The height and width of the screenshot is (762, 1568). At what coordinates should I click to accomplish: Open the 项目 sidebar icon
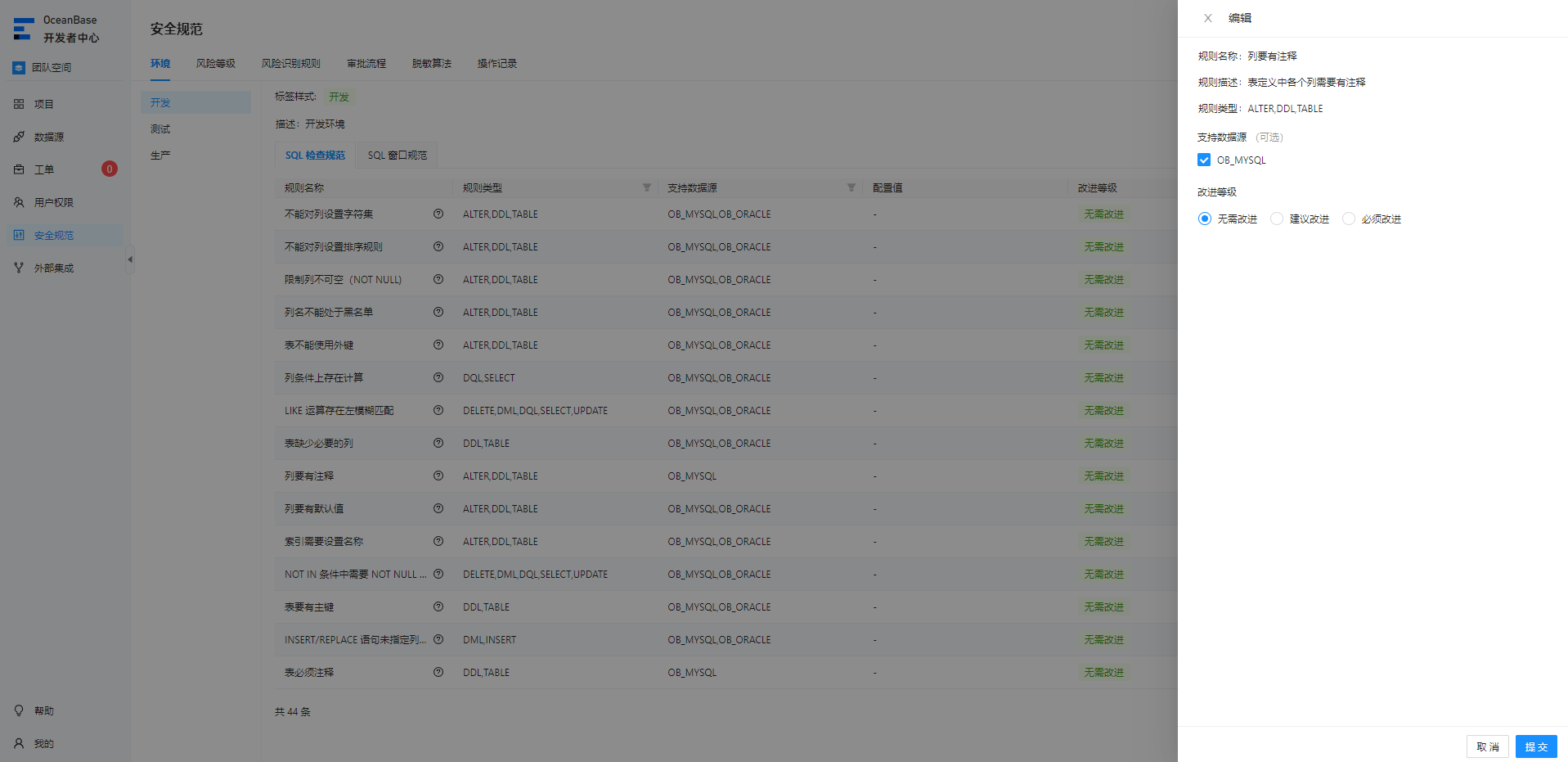[x=19, y=104]
